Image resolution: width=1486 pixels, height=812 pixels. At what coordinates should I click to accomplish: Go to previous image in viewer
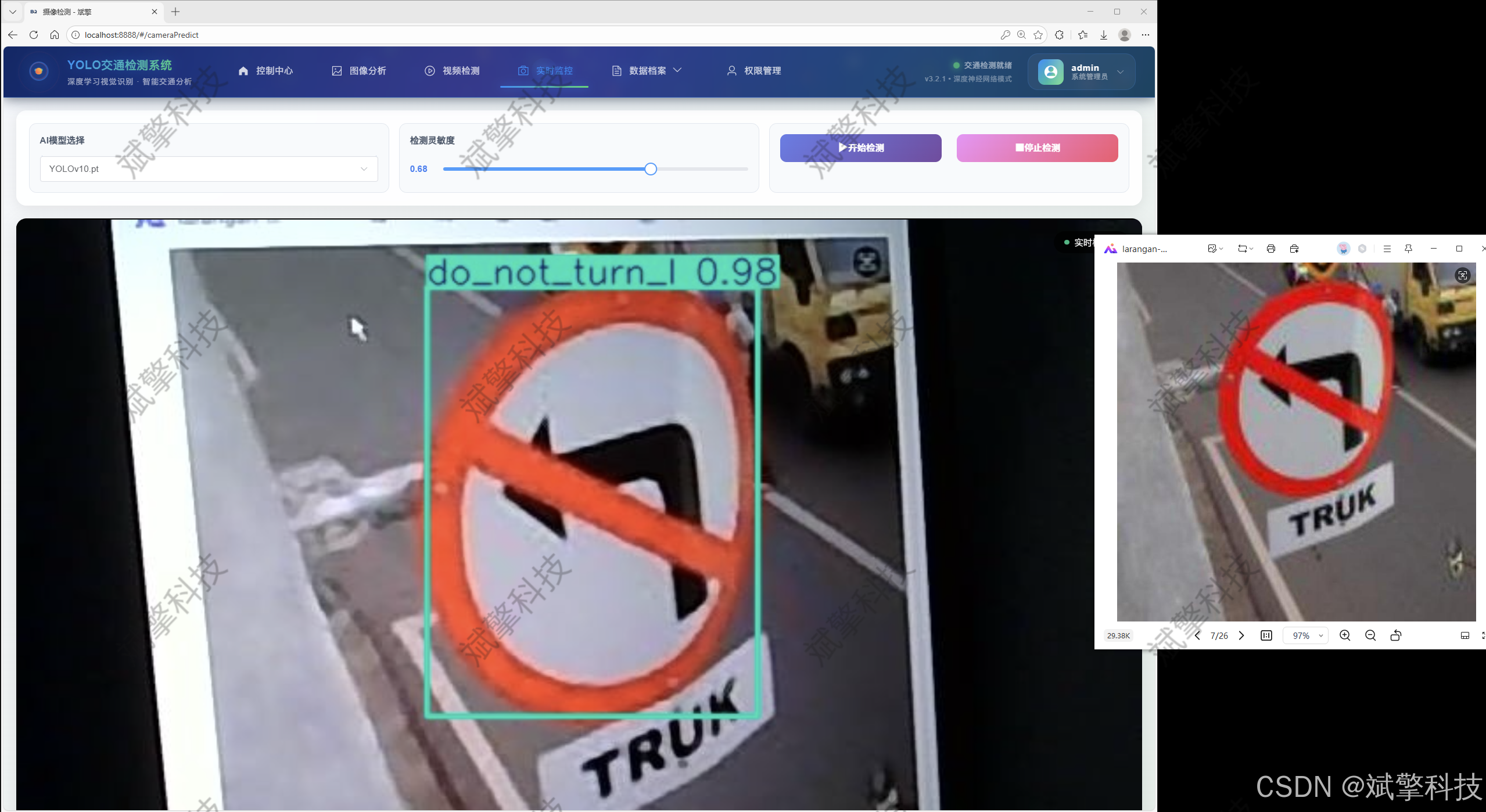[1197, 635]
